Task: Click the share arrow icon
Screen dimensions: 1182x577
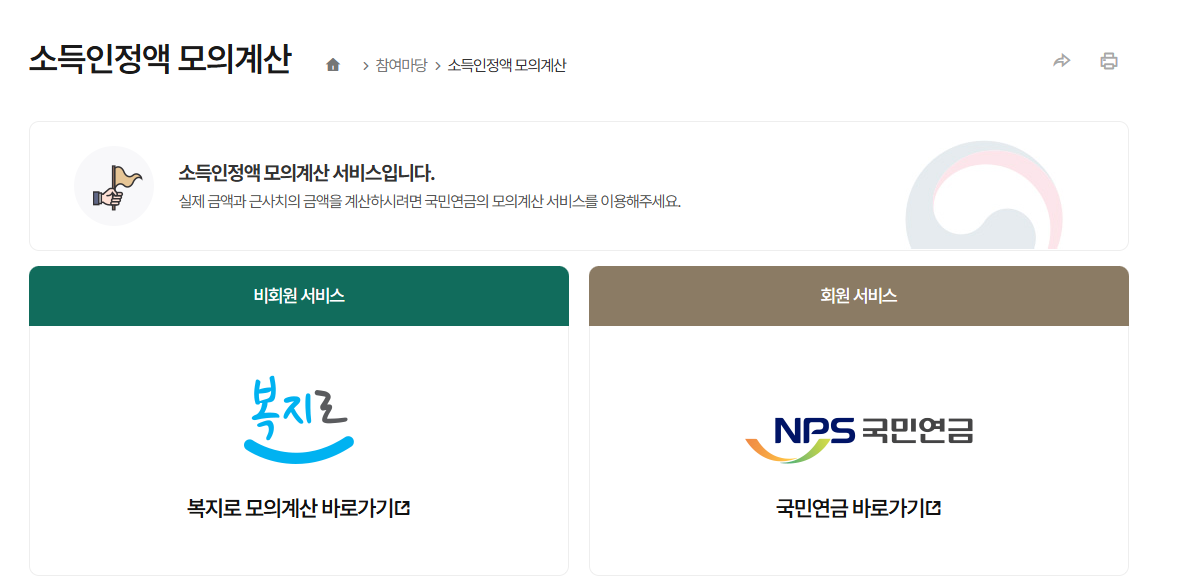Action: (1061, 61)
